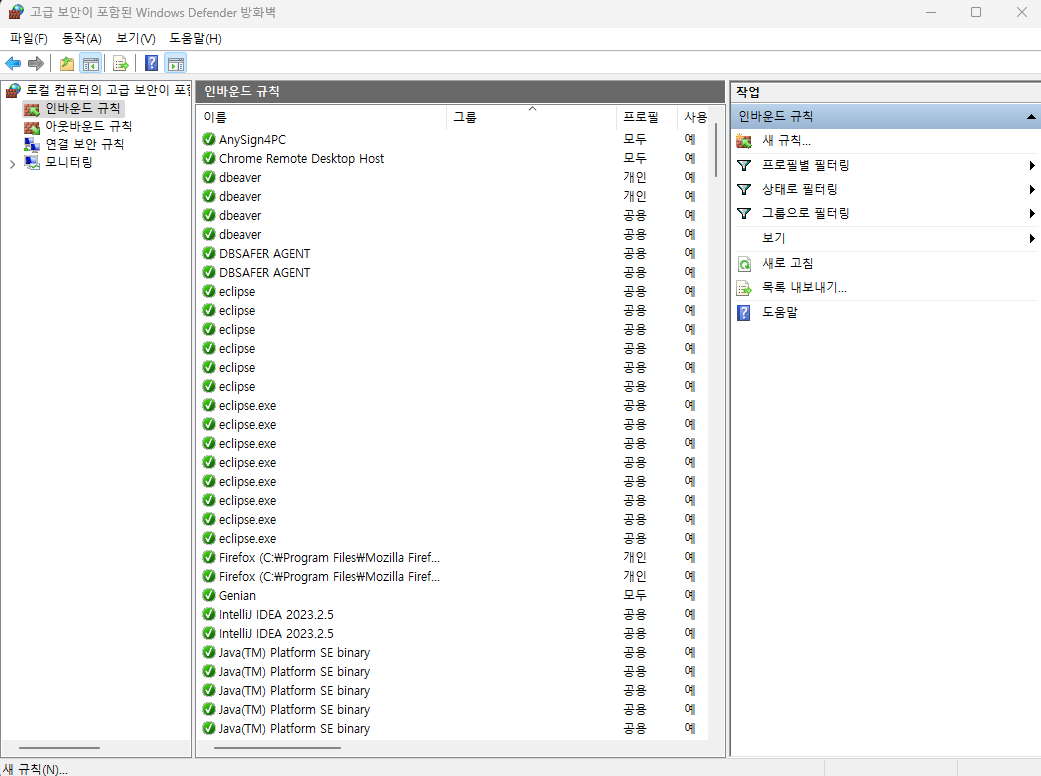The image size is (1041, 776).
Task: Select 연결 보안 규칙 in the tree
Action: (x=84, y=144)
